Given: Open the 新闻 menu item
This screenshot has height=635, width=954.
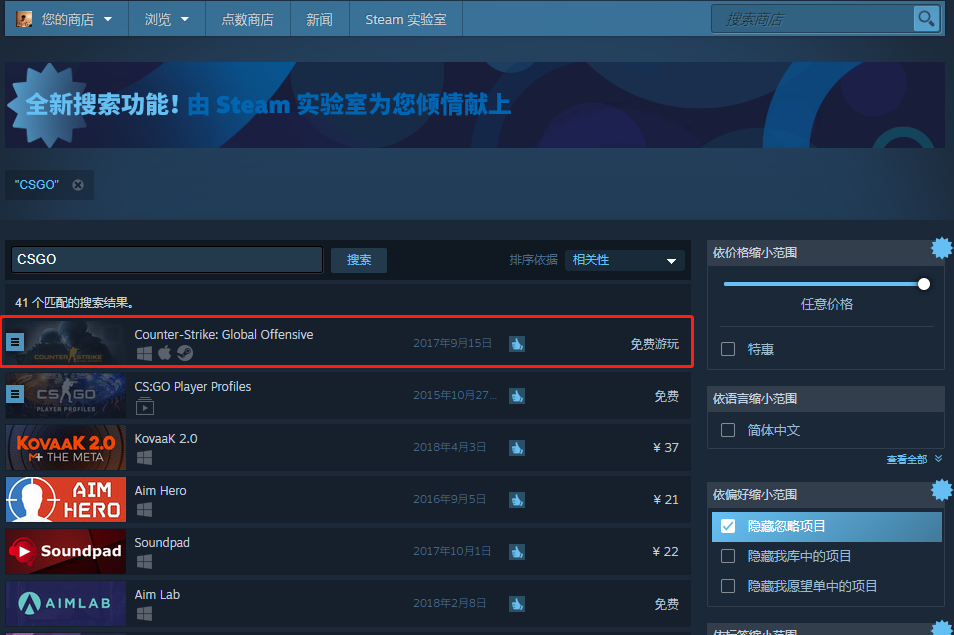Looking at the screenshot, I should (x=319, y=18).
